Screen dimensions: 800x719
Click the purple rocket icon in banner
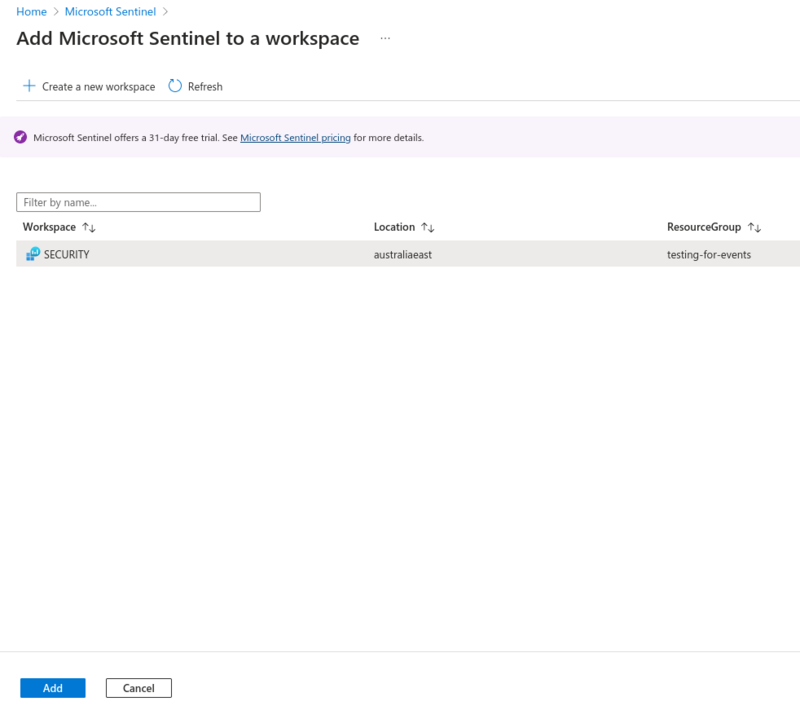[x=20, y=137]
